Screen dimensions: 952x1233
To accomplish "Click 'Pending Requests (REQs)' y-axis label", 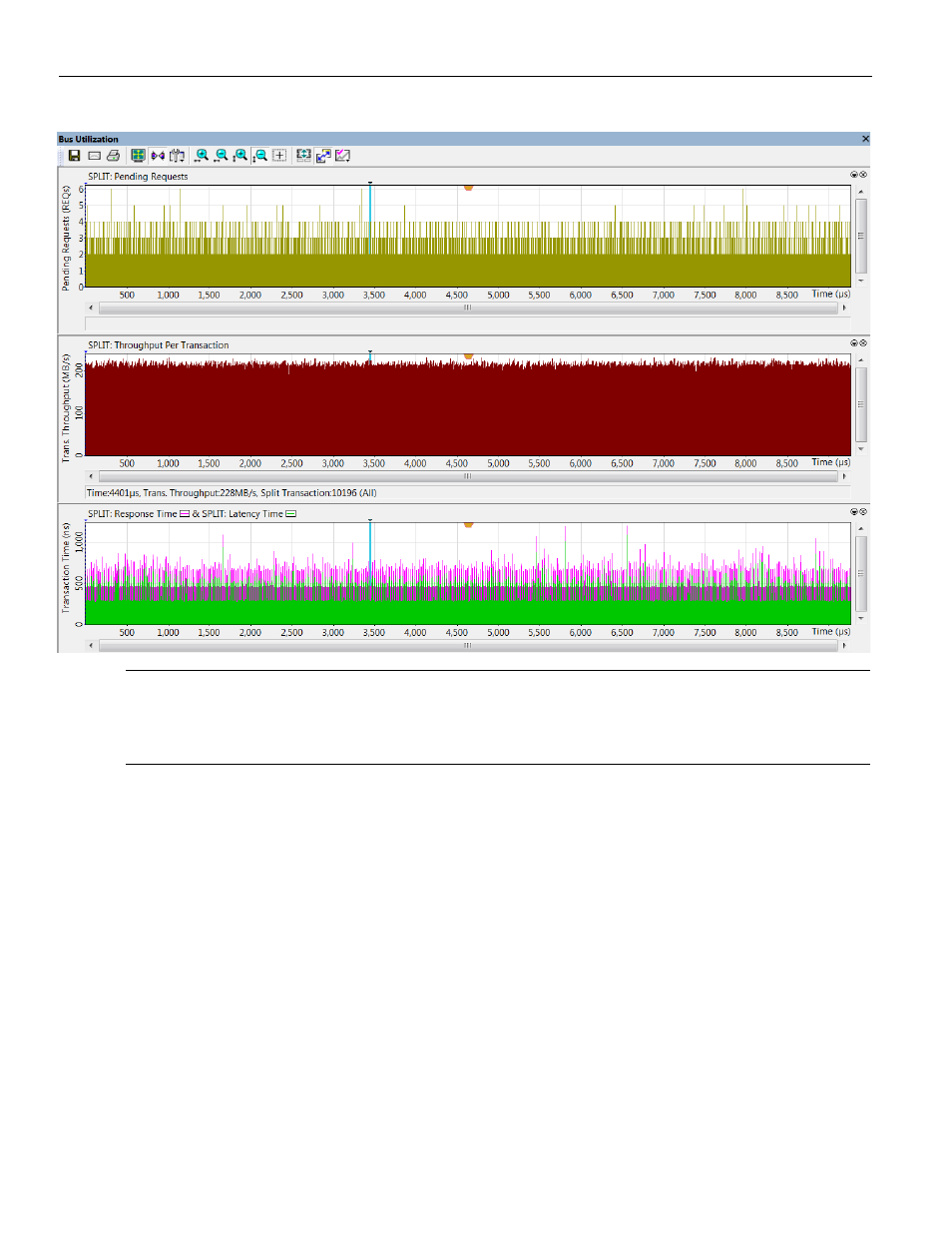I will click(66, 238).
